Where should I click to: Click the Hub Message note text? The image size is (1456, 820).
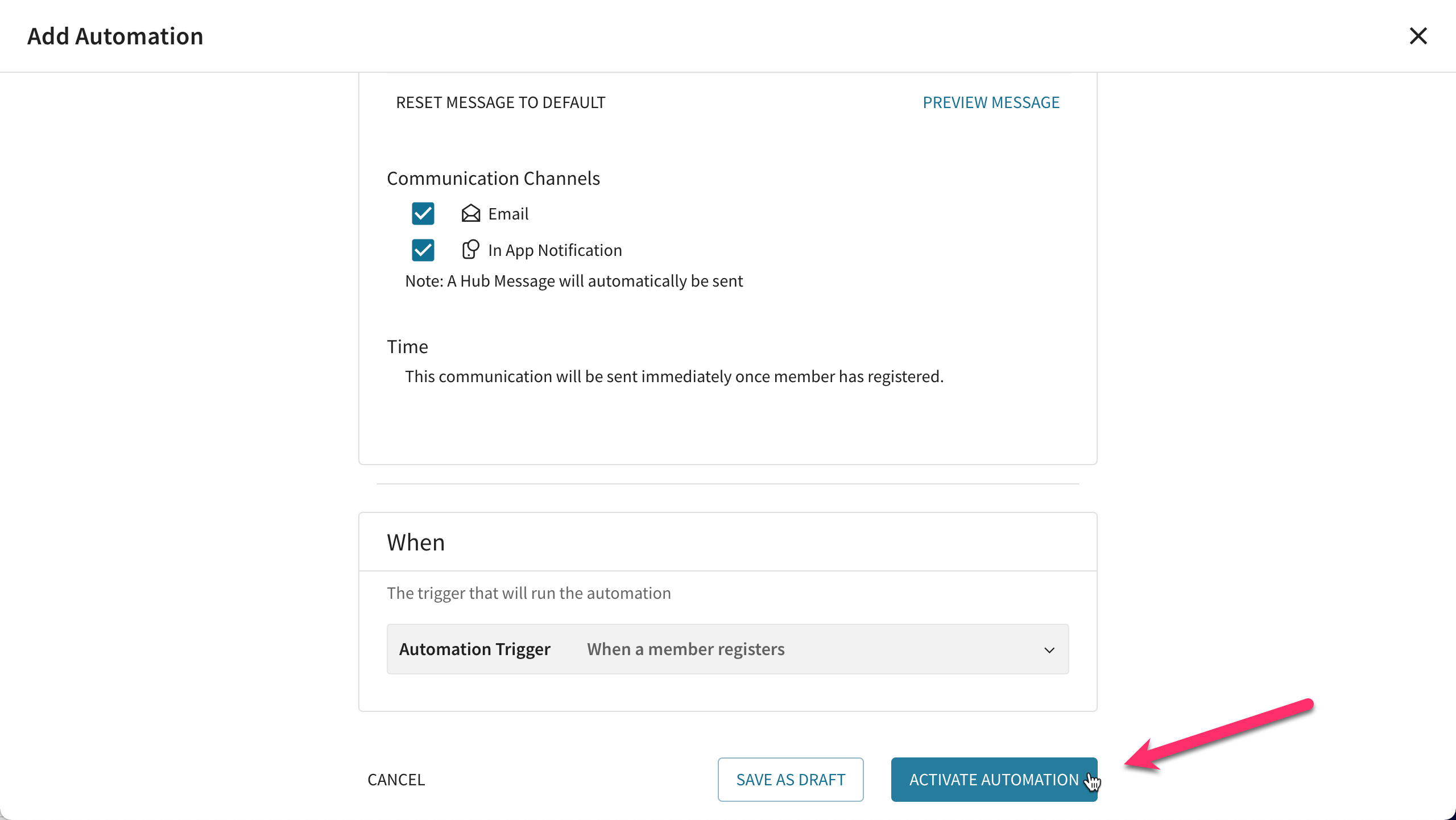574,281
